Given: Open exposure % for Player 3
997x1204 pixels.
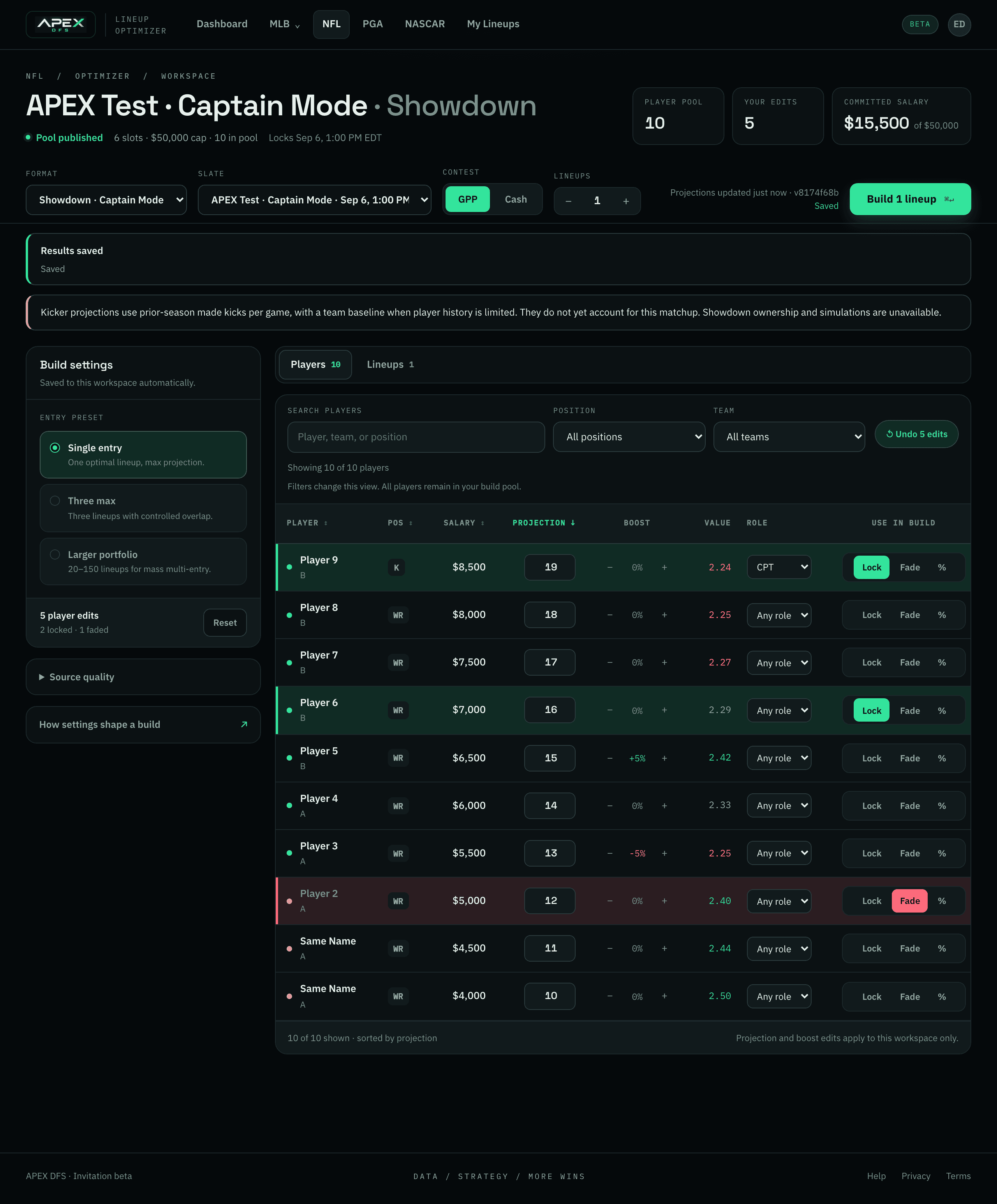Looking at the screenshot, I should (x=941, y=853).
